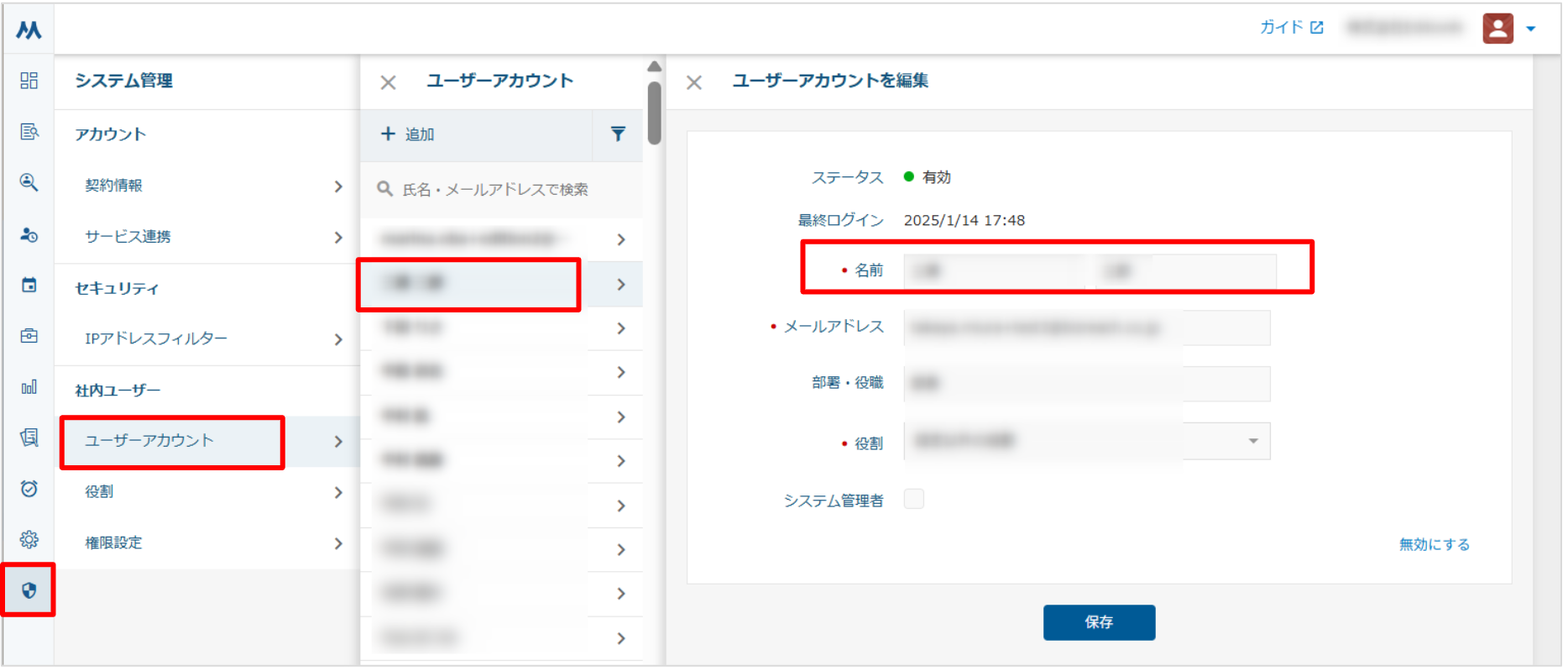1568x671 pixels.
Task: Open the dashboard grid sidebar icon
Action: [29, 81]
